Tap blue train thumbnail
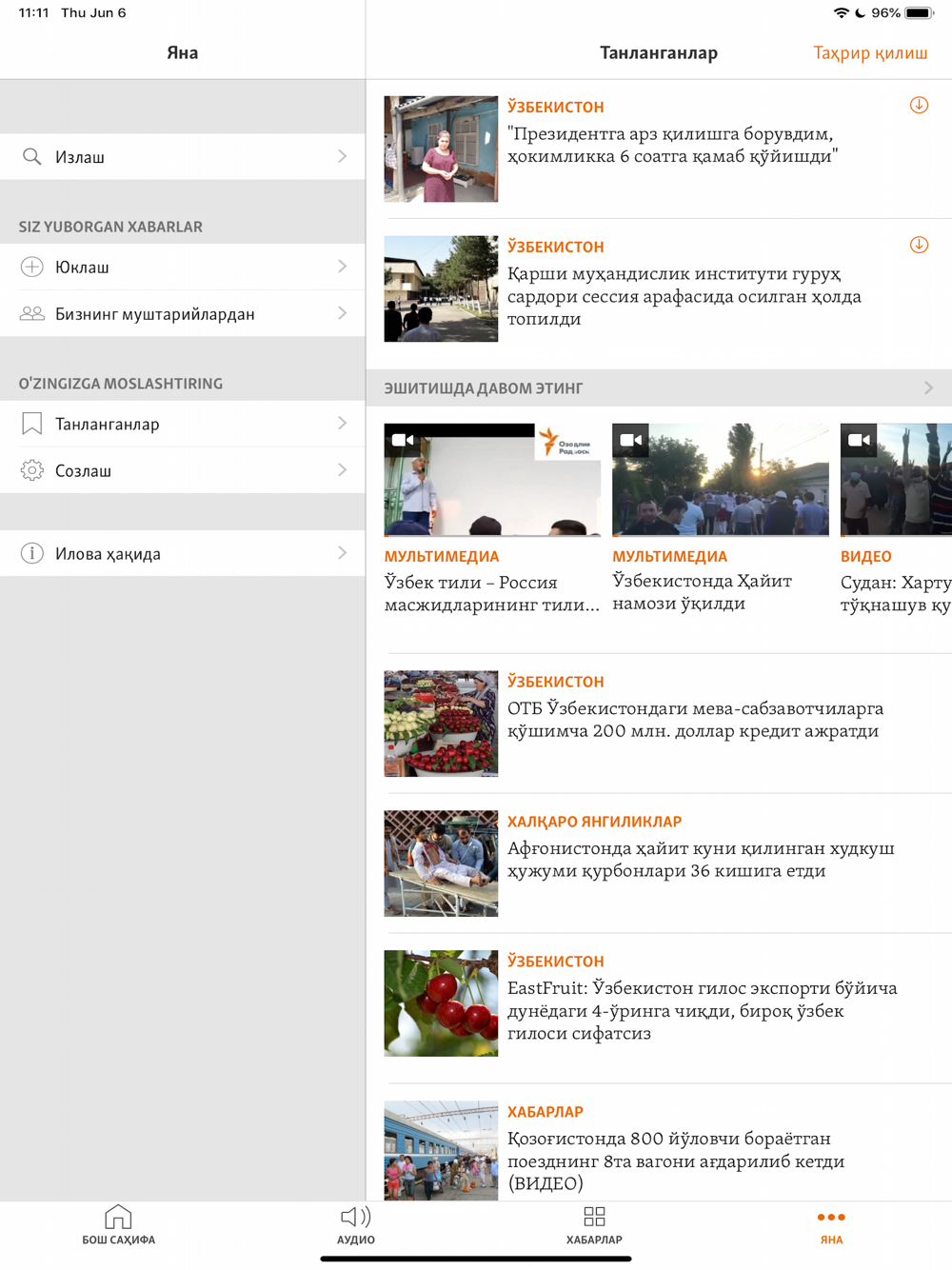Image resolution: width=952 pixels, height=1270 pixels. (441, 1150)
